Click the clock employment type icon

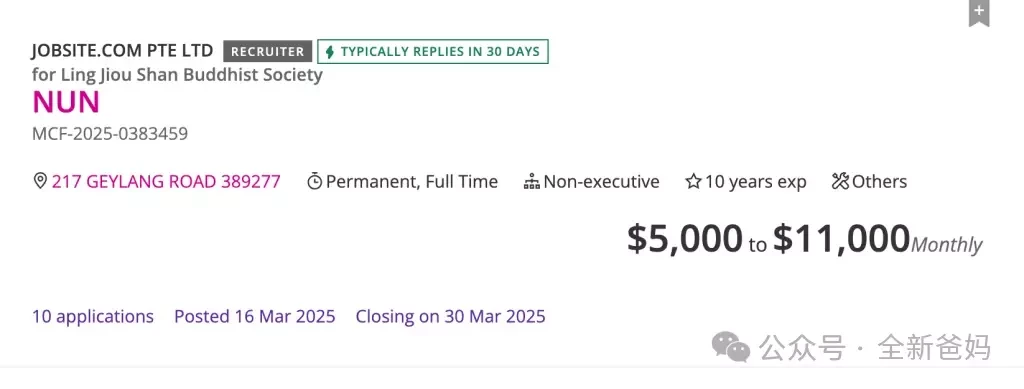315,181
